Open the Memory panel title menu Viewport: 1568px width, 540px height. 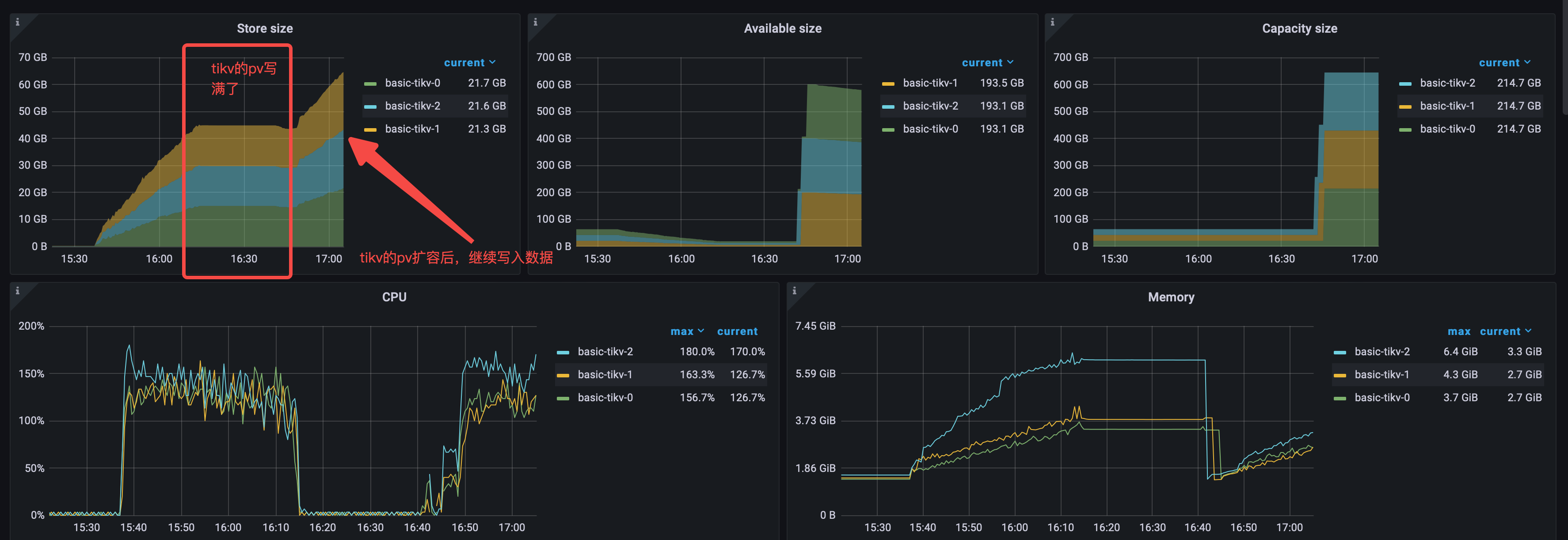(x=1171, y=297)
